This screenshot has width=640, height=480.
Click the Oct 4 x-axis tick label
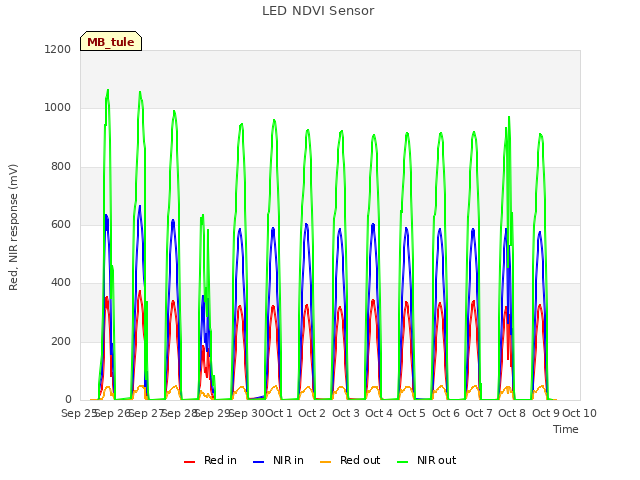(379, 413)
